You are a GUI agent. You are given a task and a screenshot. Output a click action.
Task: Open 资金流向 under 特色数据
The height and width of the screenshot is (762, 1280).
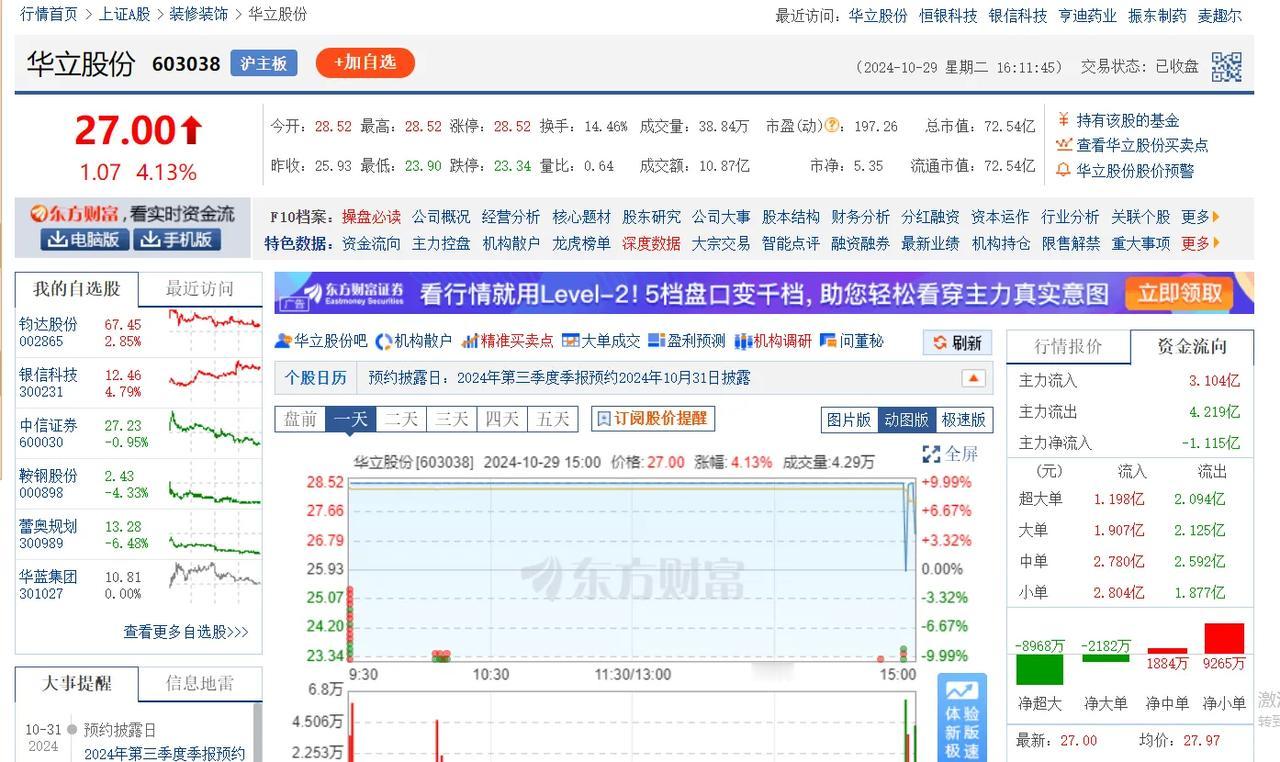tap(371, 243)
